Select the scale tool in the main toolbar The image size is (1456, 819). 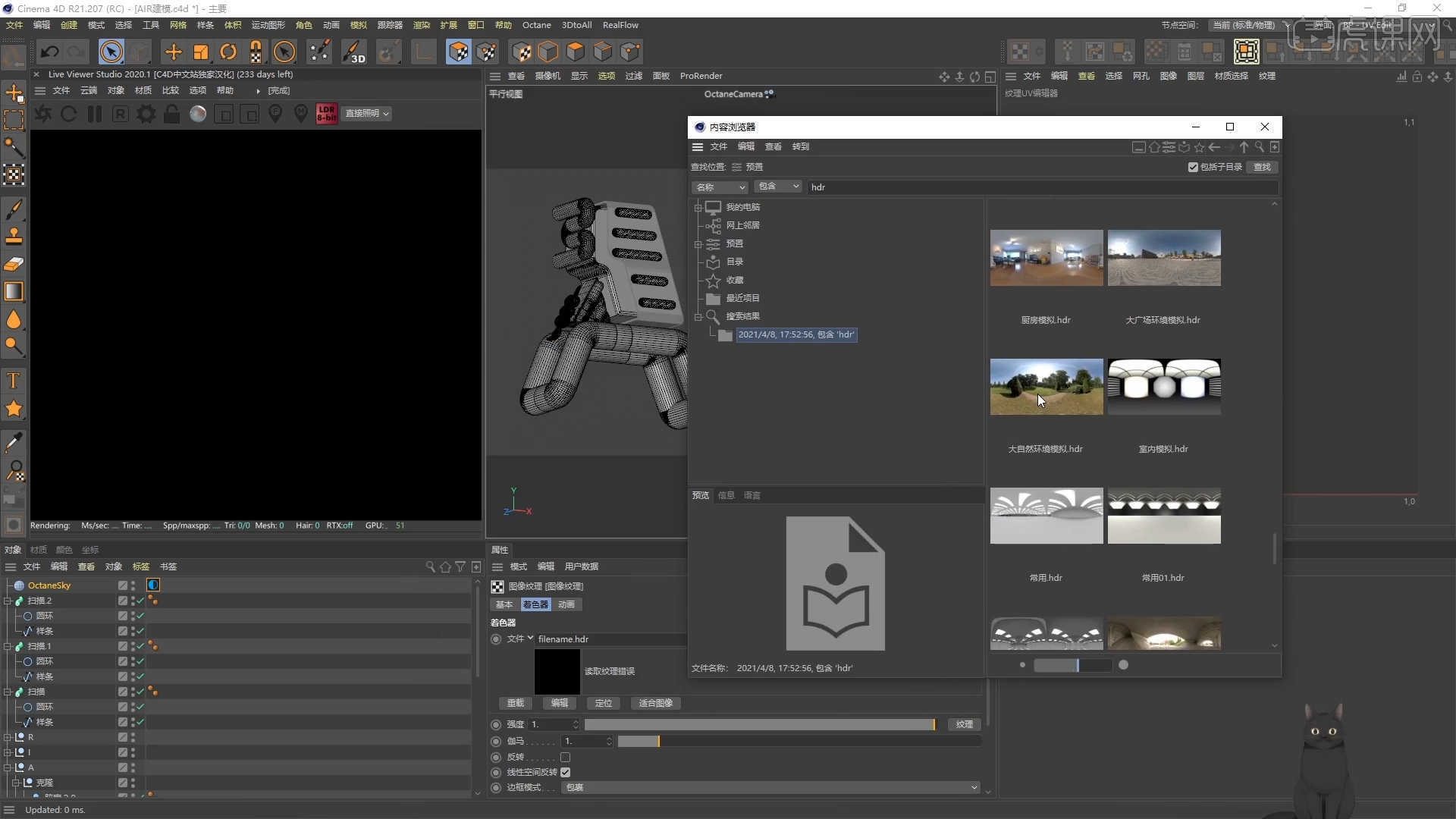coord(200,52)
